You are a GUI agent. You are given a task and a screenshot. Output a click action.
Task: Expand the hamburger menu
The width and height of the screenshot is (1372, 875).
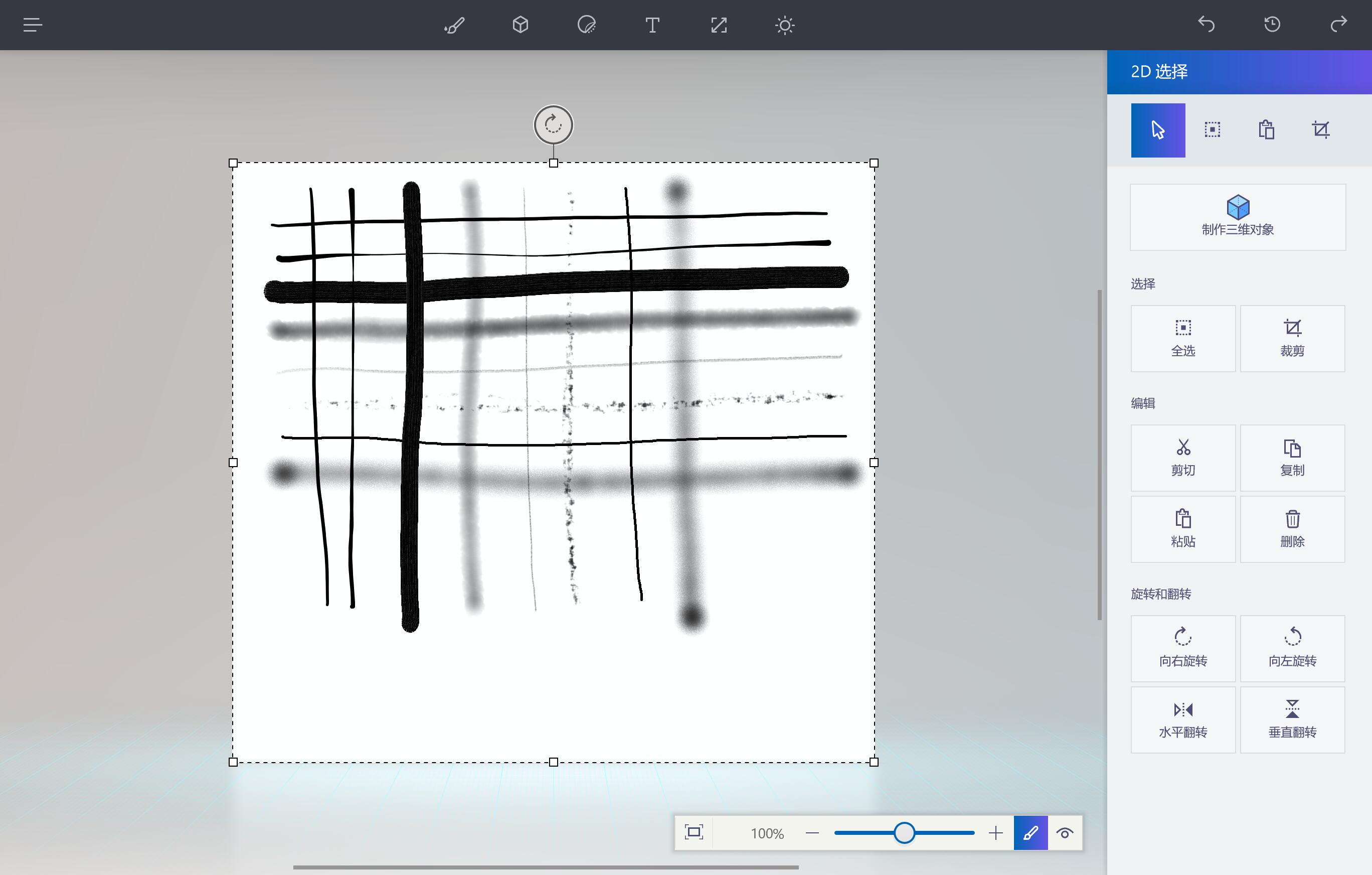pyautogui.click(x=33, y=25)
